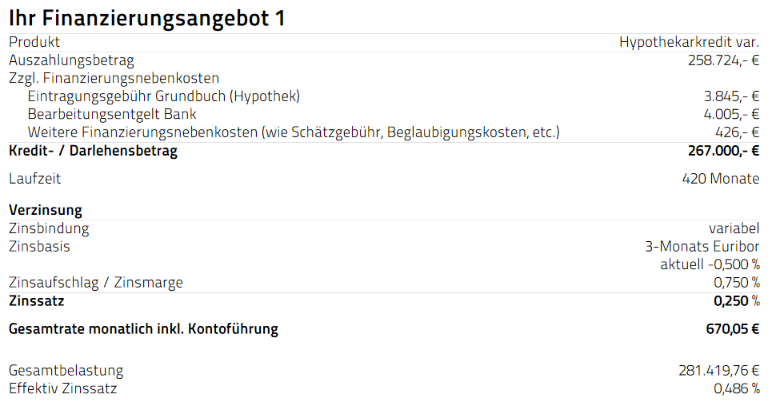Click the Gesamtrate monatlich amount 670,05 €
The width and height of the screenshot is (771, 403).
(733, 328)
